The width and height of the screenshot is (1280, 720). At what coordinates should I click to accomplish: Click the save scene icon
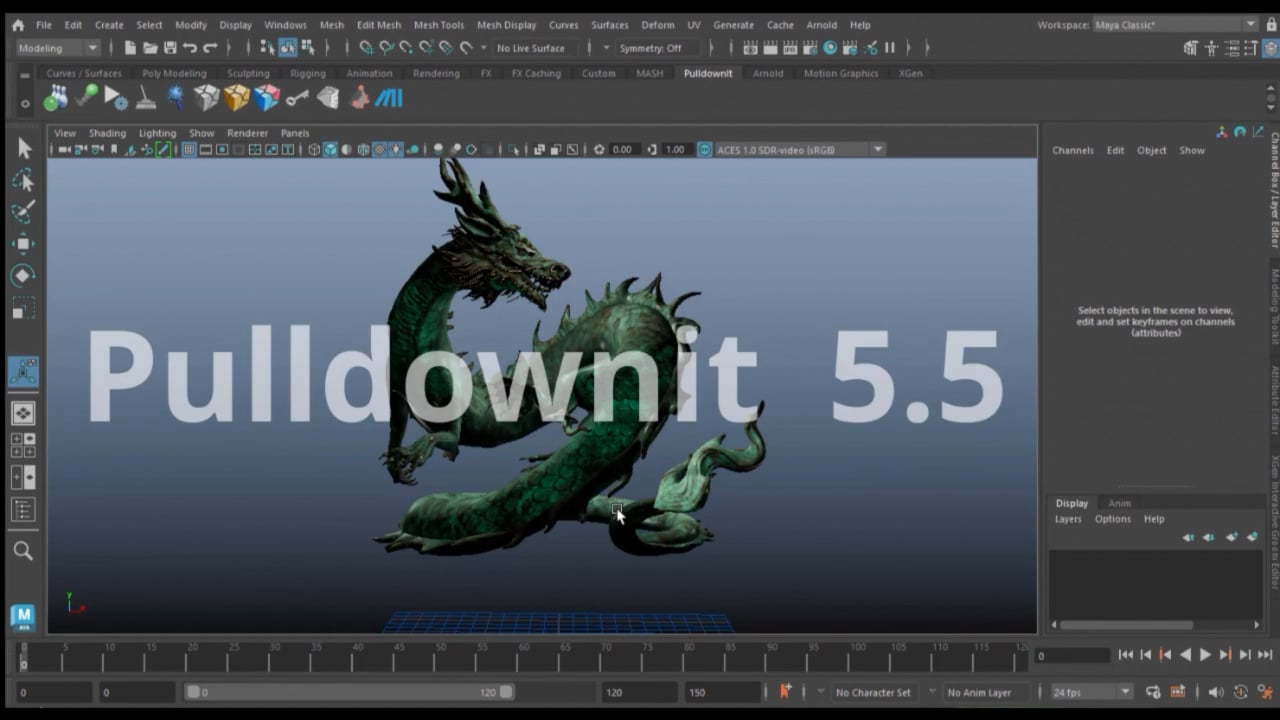pyautogui.click(x=169, y=48)
